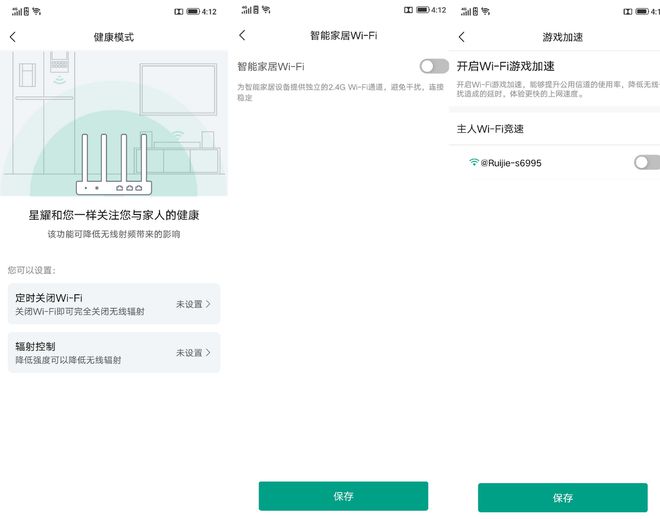Select the 开启Wi-Fi游戏加速 heading
Viewport: 660px width, 519px height.
click(506, 66)
